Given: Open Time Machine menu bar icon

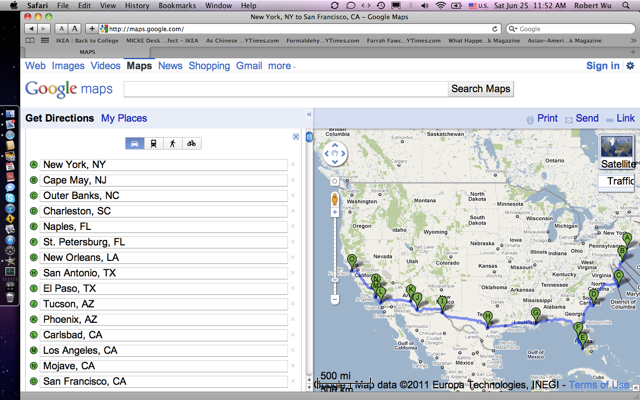Looking at the screenshot, I should [380, 6].
